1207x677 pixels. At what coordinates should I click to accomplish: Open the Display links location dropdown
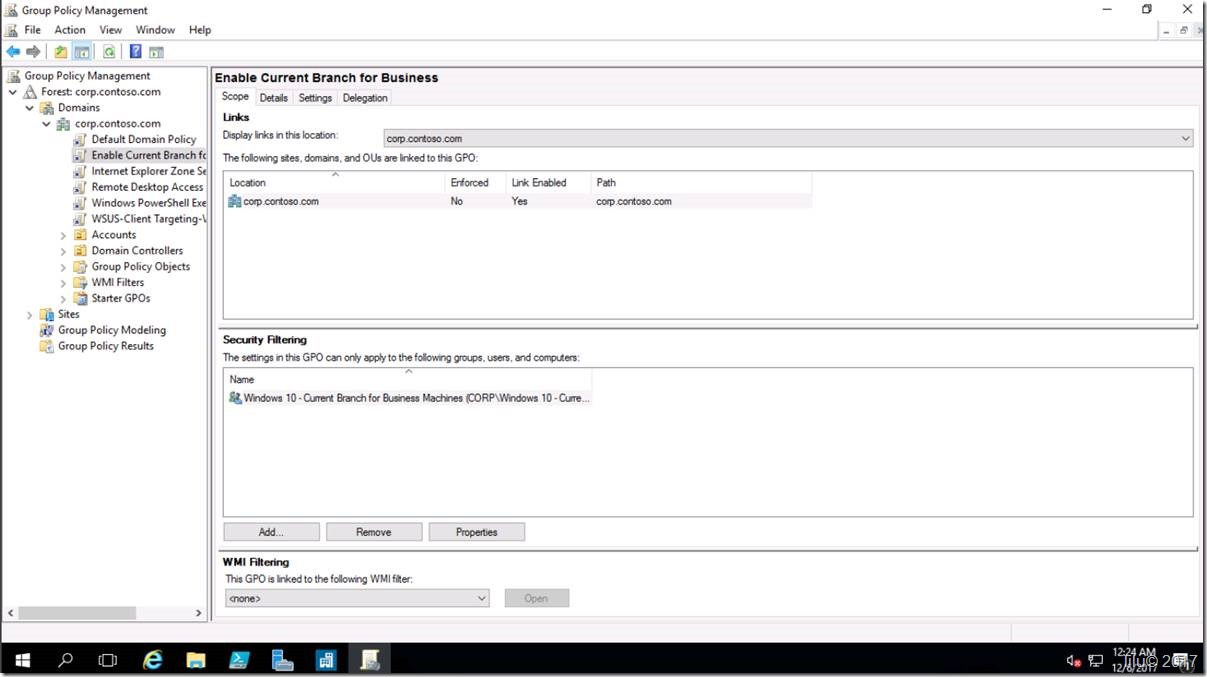point(788,138)
